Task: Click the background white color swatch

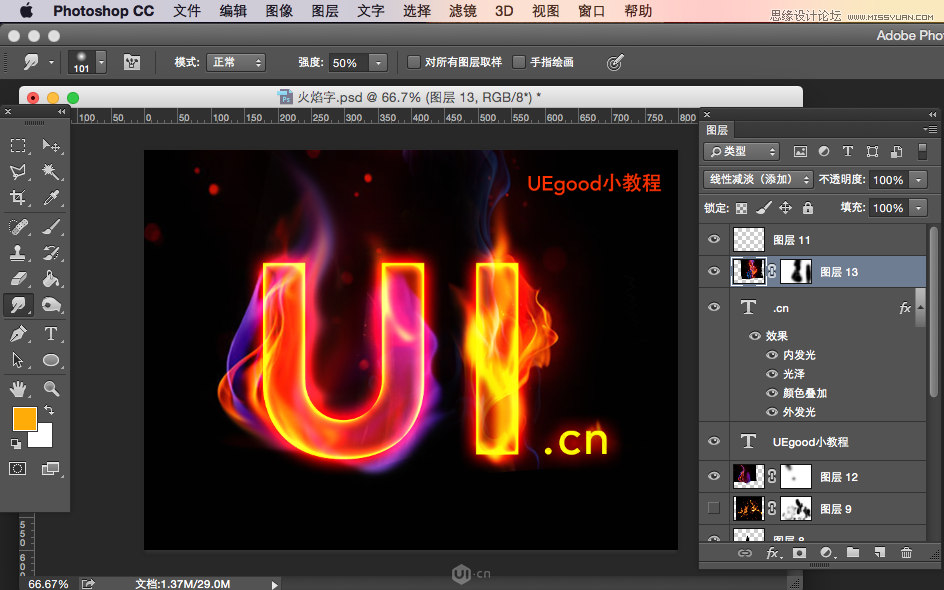Action: coord(45,438)
